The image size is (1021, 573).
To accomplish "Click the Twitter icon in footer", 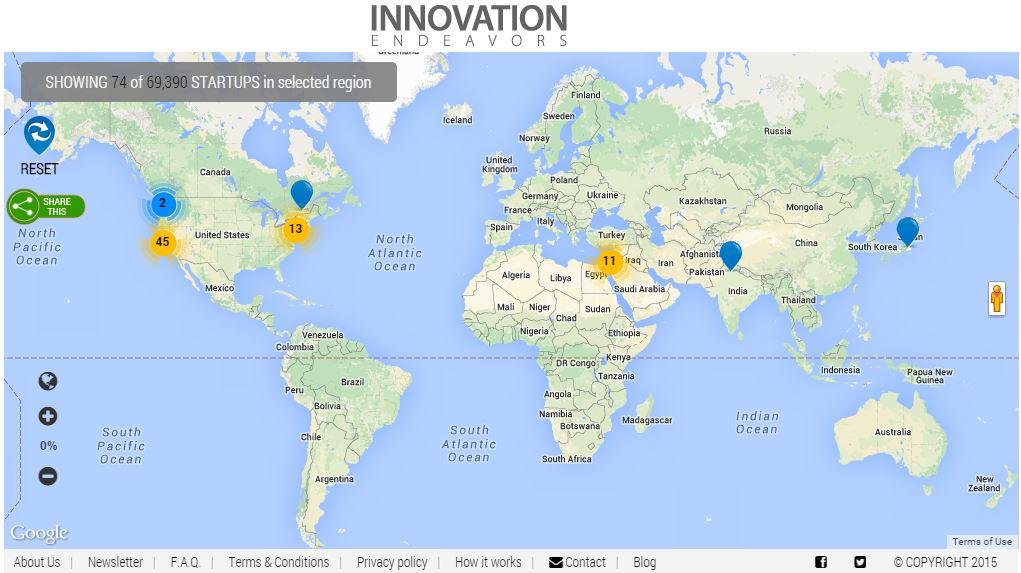I will click(x=860, y=562).
